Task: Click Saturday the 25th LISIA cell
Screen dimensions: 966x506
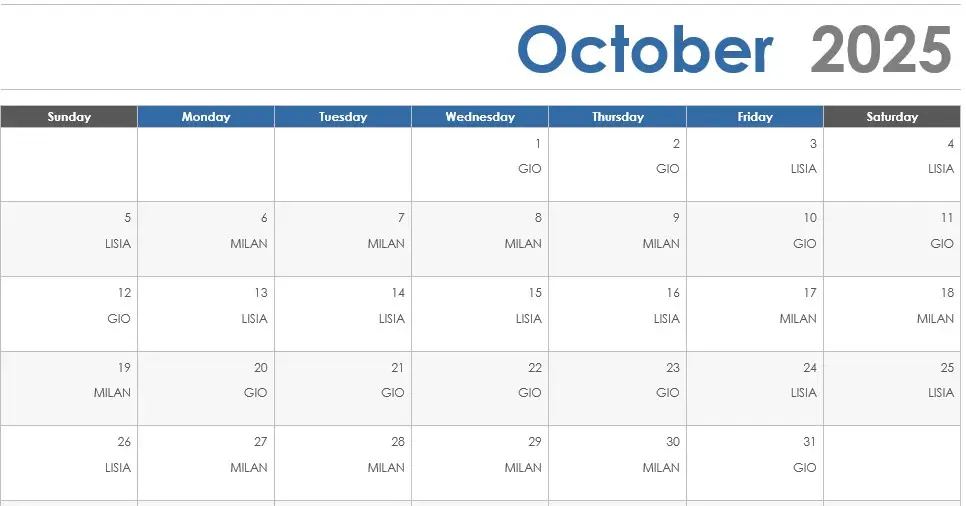Action: coord(892,389)
